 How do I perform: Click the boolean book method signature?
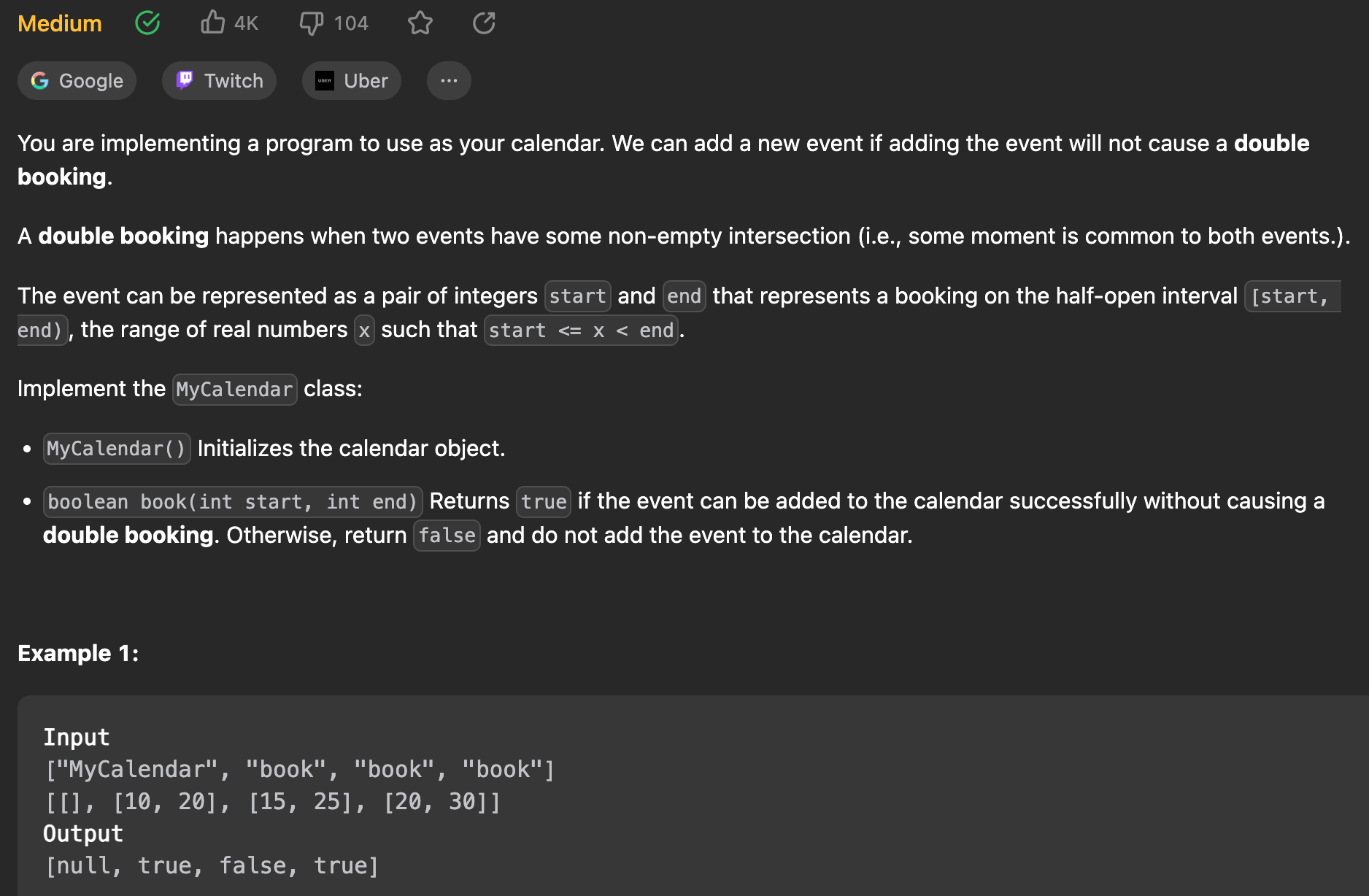point(232,501)
